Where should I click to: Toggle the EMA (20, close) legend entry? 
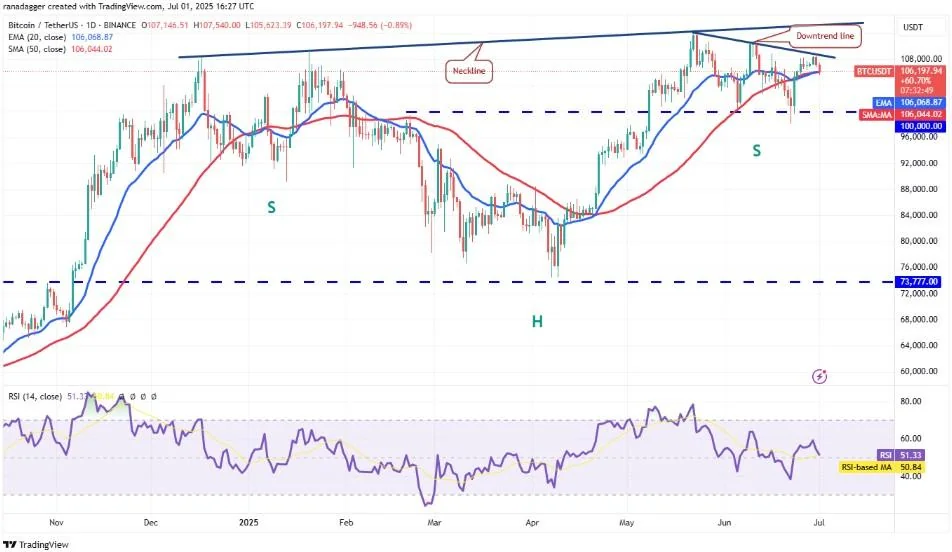(x=60, y=37)
